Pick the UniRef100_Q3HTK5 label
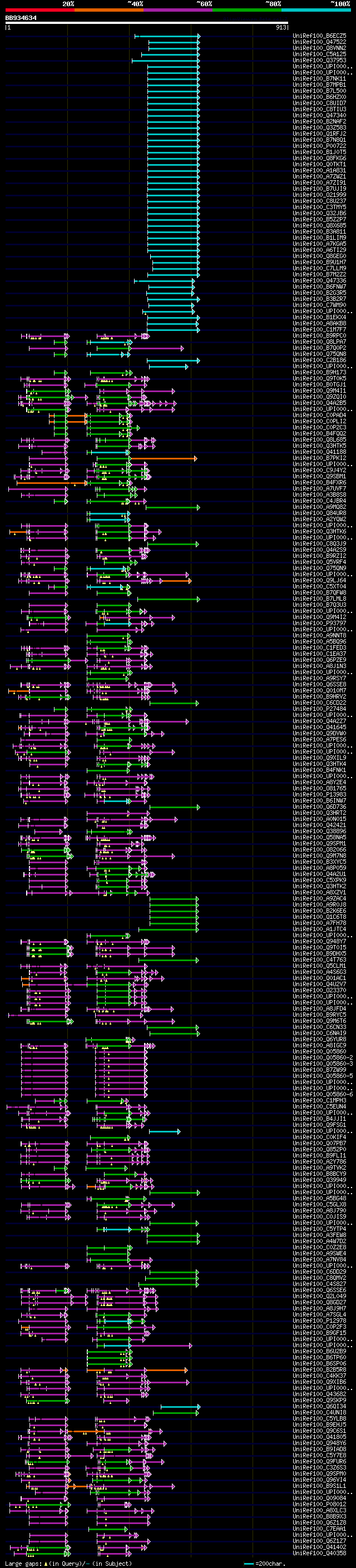The image size is (356, 1568). (x=319, y=446)
